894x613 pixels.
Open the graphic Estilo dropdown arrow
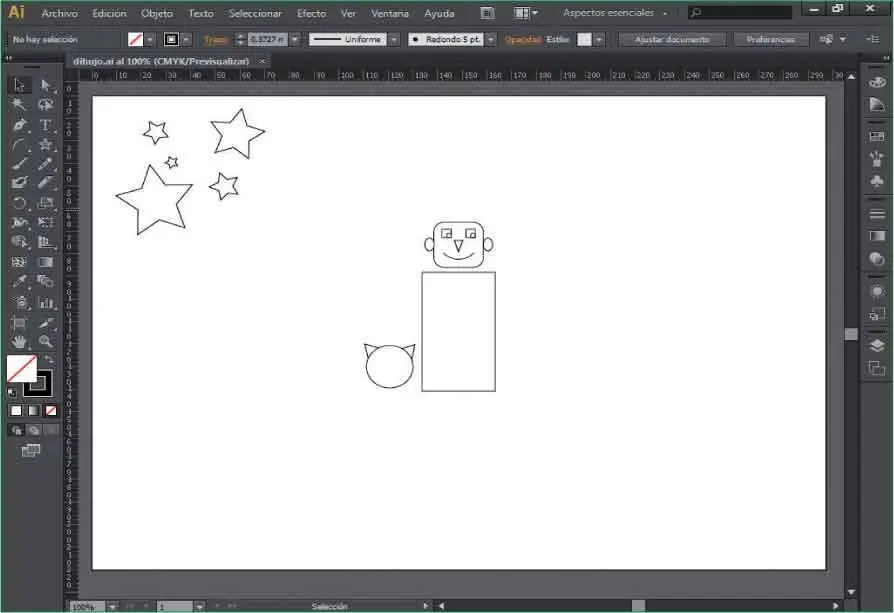coord(599,39)
